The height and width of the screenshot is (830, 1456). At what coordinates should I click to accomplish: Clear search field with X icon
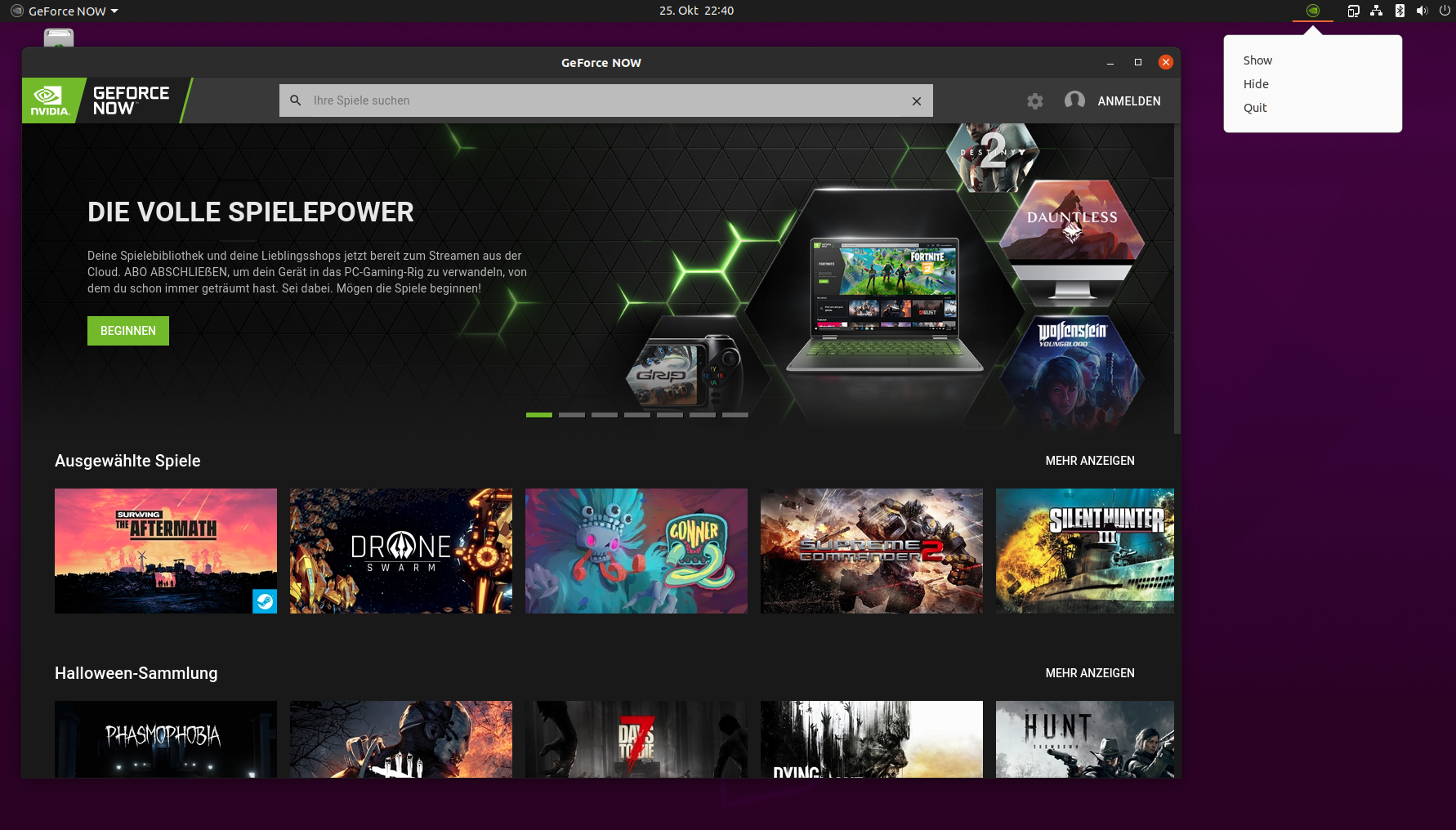click(916, 100)
